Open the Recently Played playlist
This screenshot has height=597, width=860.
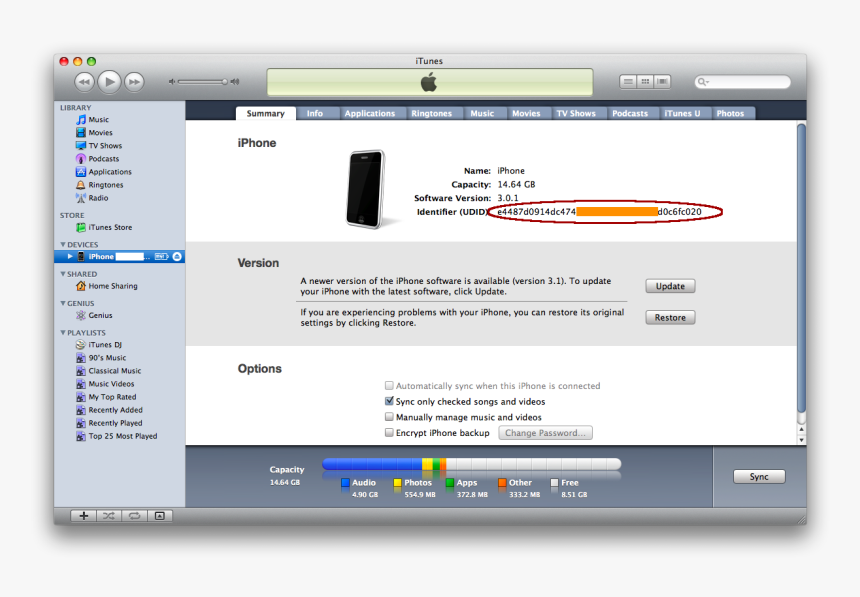109,424
